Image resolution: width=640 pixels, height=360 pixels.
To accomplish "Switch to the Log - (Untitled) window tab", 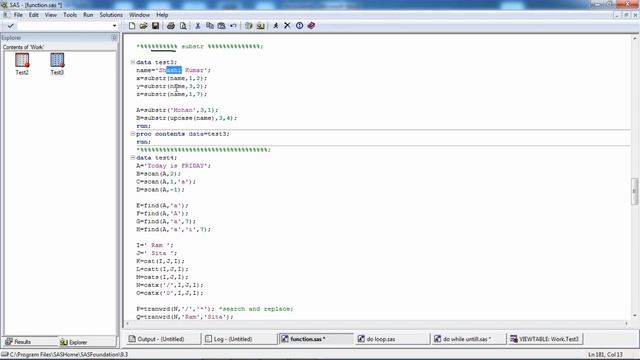I will [240, 339].
